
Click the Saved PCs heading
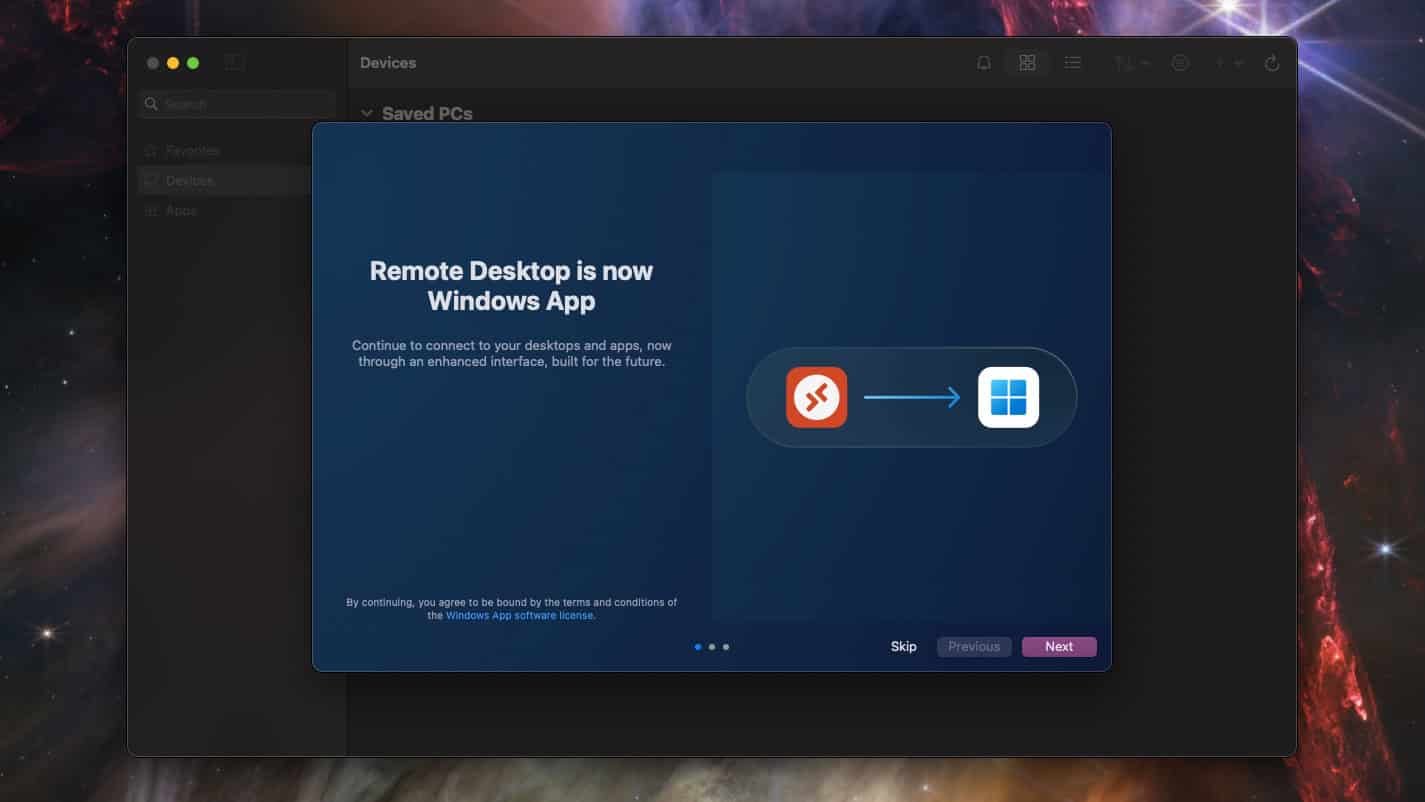pyautogui.click(x=427, y=114)
